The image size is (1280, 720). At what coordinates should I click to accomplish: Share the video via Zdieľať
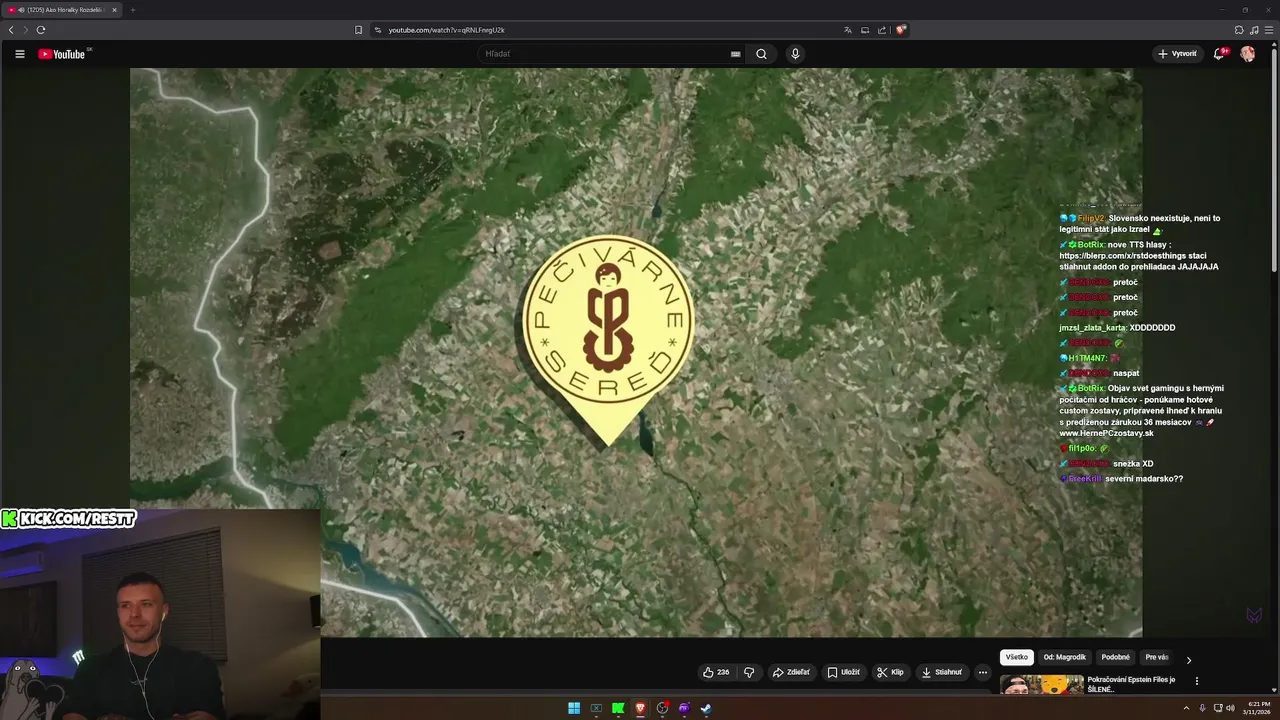point(791,672)
